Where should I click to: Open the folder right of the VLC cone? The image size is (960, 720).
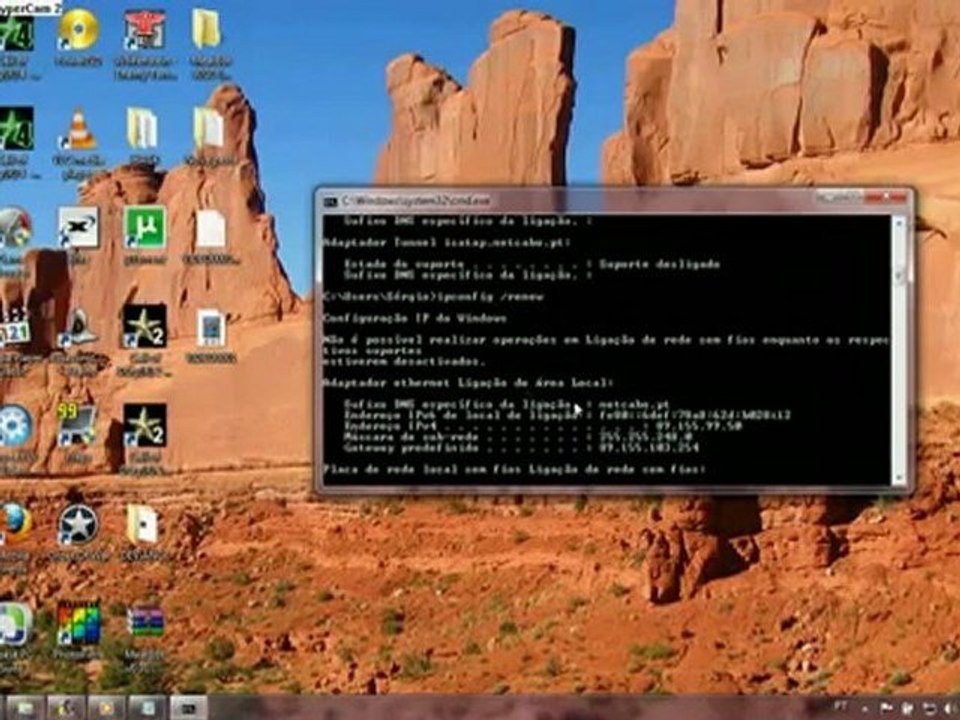(x=142, y=128)
